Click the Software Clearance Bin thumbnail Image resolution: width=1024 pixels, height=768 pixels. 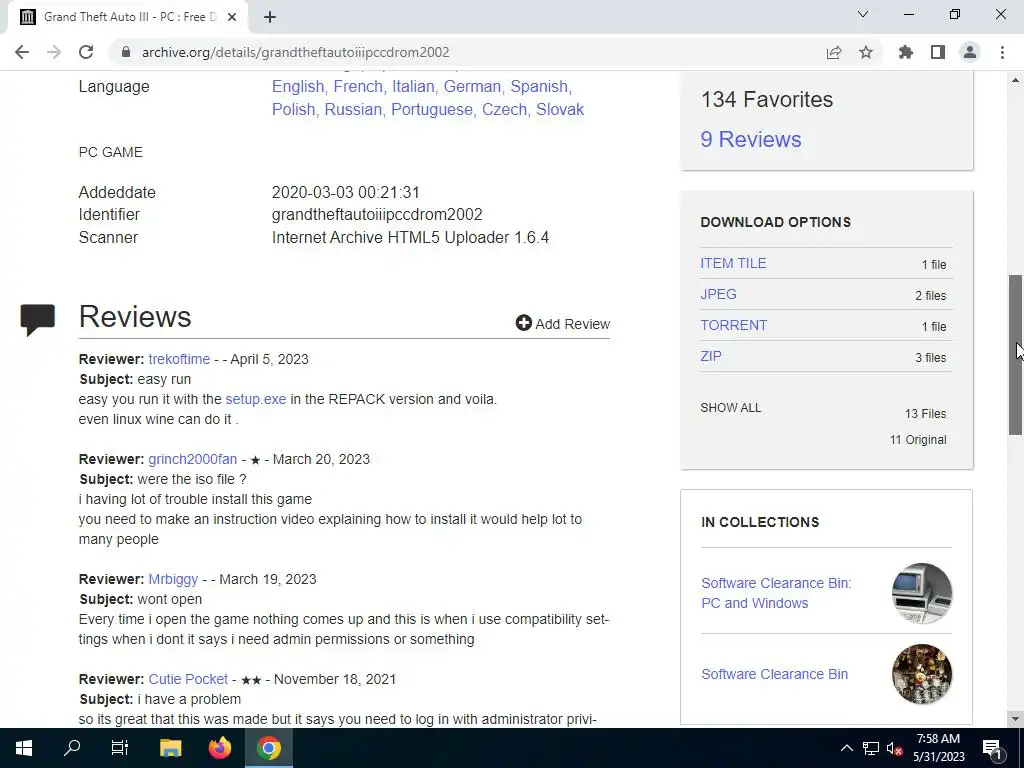(921, 674)
